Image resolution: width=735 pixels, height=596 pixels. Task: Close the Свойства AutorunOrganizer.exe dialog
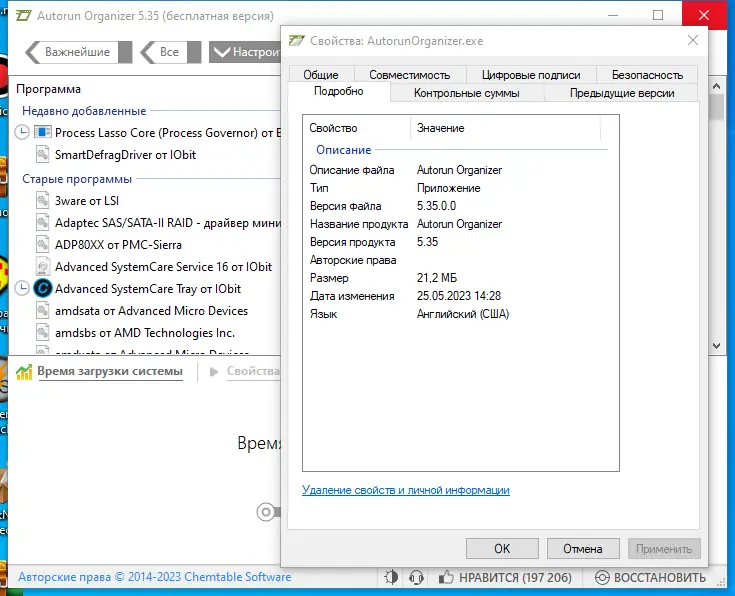[x=693, y=40]
